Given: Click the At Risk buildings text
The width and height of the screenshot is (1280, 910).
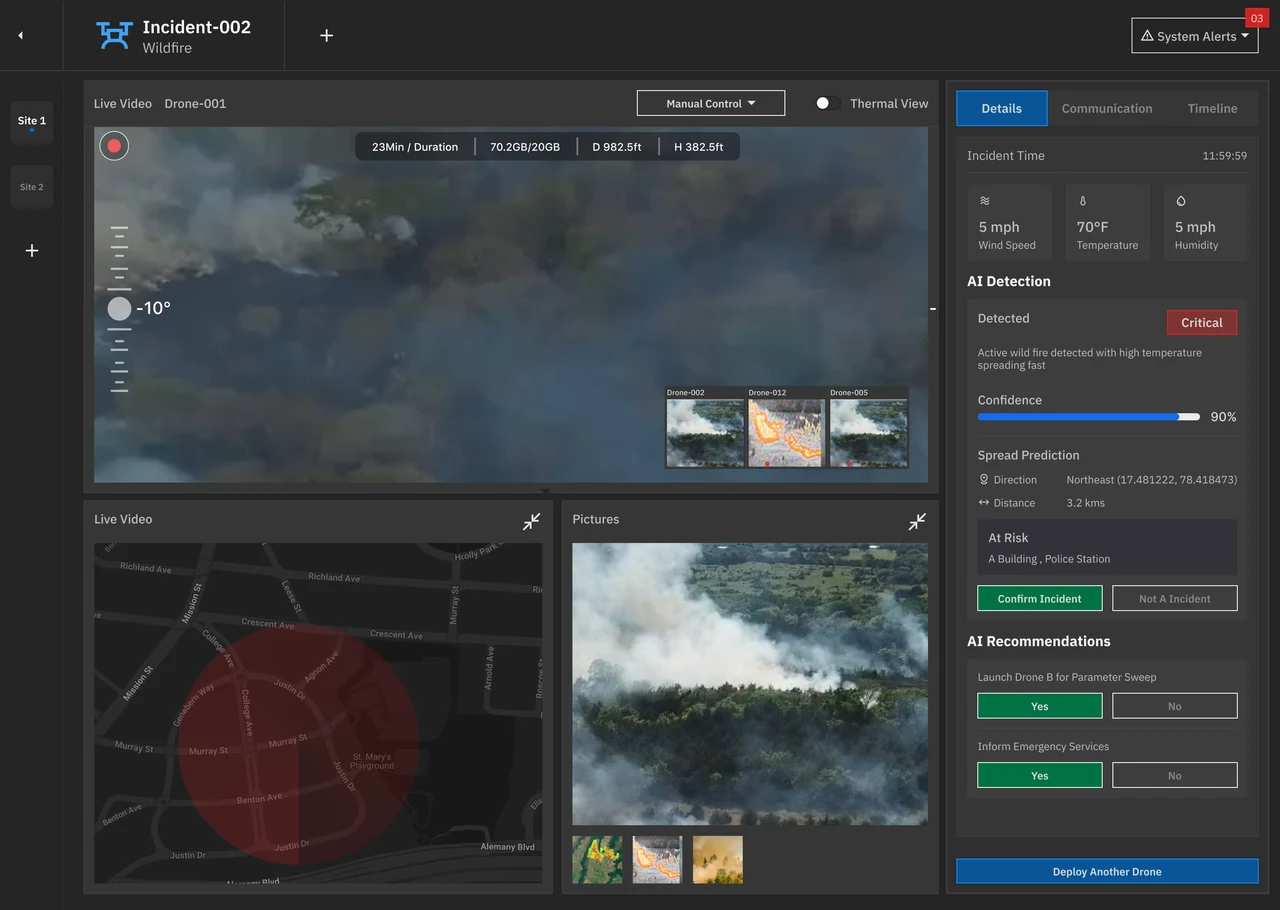Looking at the screenshot, I should 1049,559.
